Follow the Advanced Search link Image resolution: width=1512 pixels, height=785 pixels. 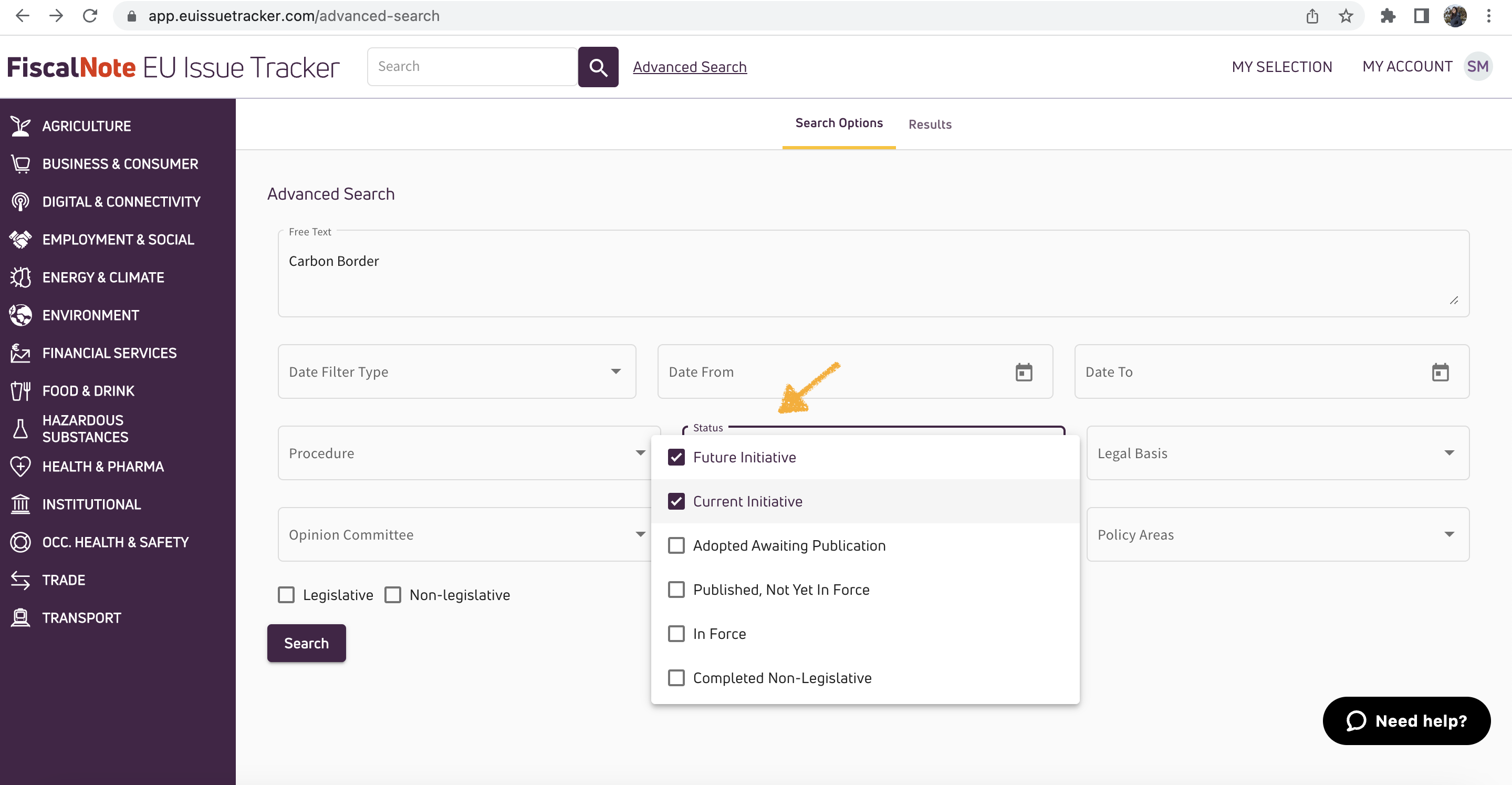coord(690,67)
